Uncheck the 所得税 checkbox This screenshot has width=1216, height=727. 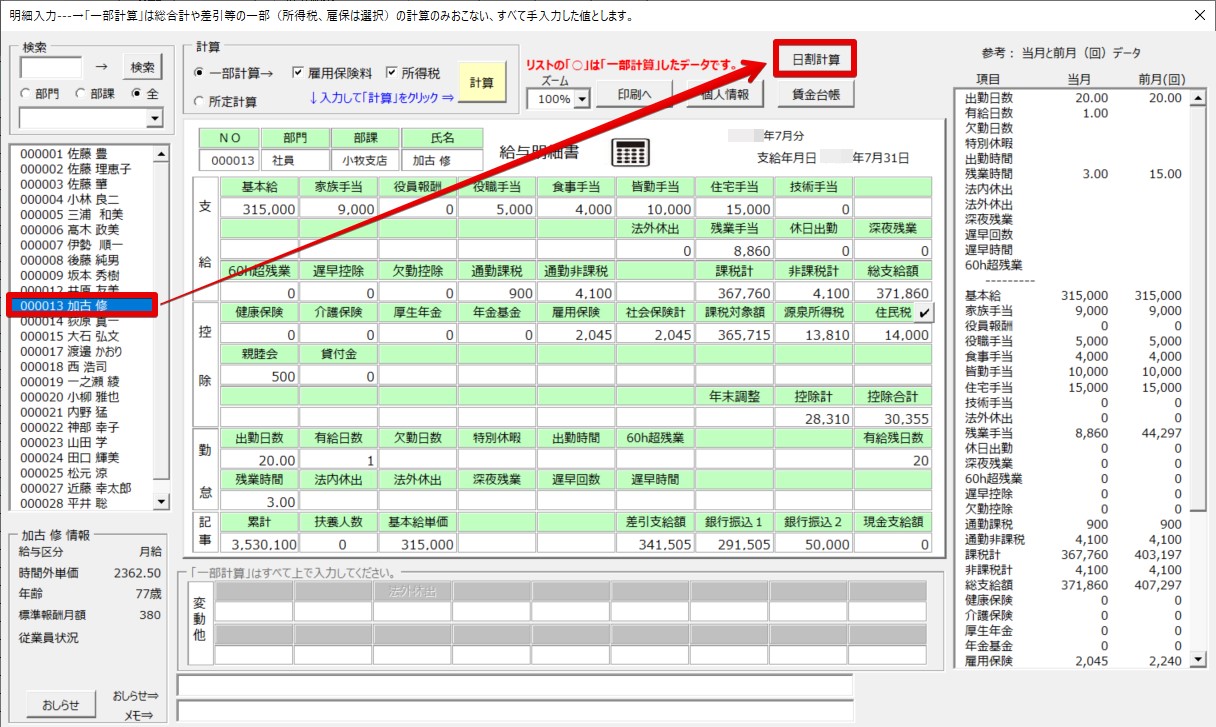point(392,73)
